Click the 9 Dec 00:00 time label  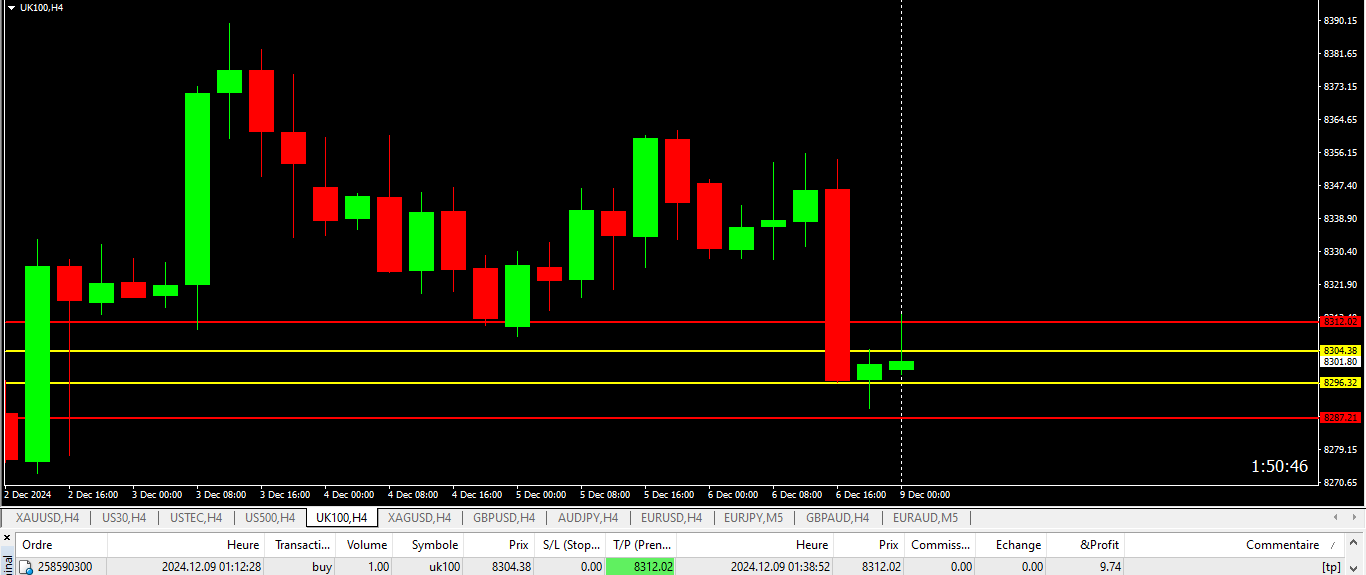tap(925, 494)
